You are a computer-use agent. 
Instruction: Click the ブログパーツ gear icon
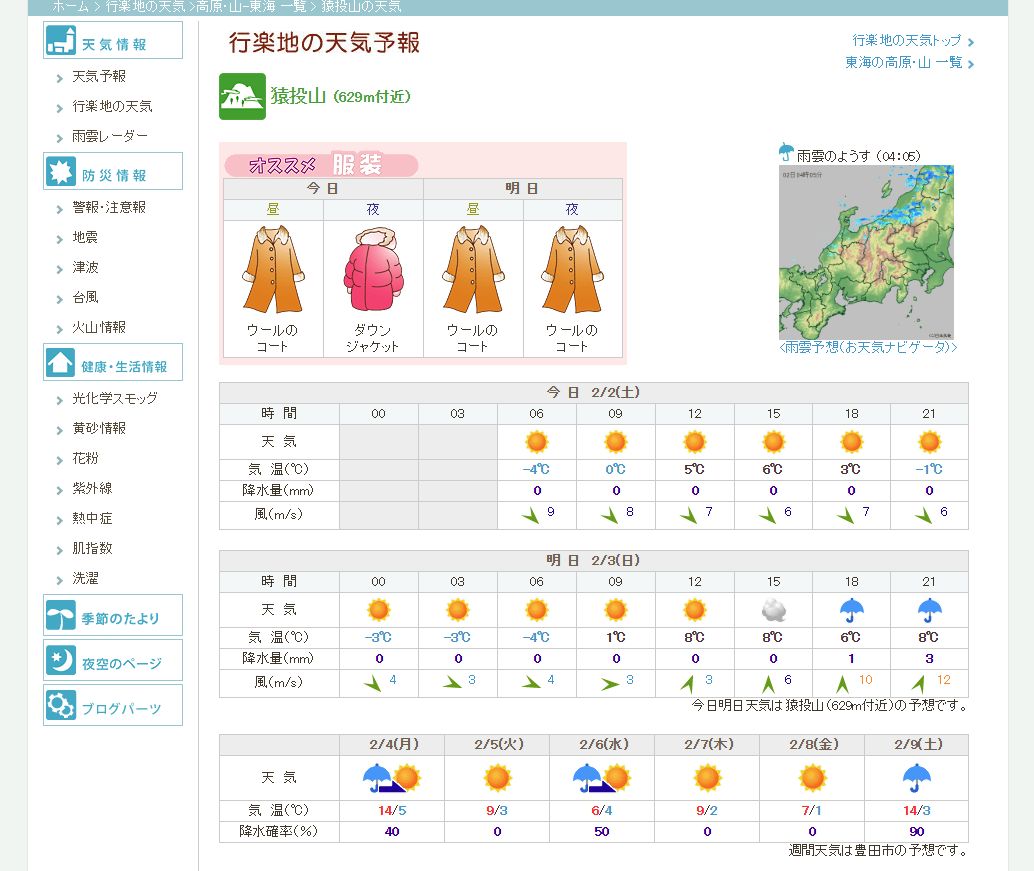61,706
